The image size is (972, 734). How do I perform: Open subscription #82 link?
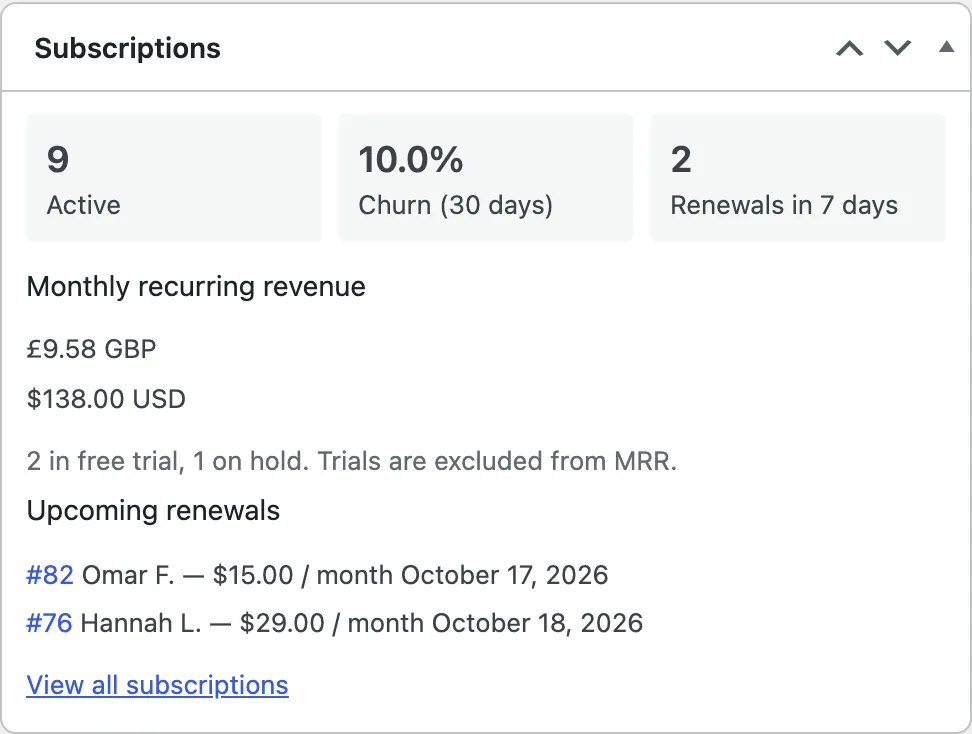pos(50,575)
